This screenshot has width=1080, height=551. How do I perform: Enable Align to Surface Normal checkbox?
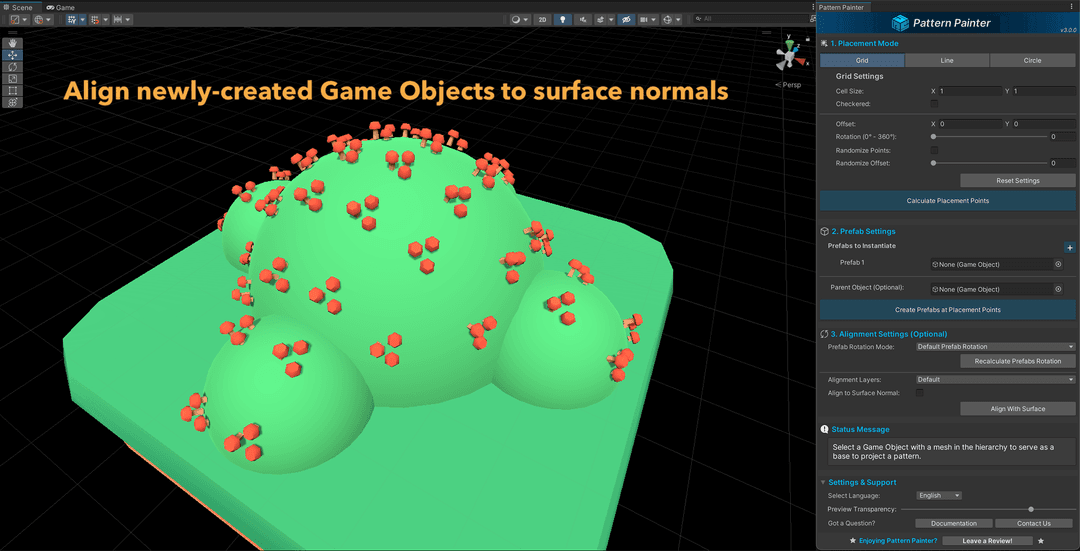[920, 393]
